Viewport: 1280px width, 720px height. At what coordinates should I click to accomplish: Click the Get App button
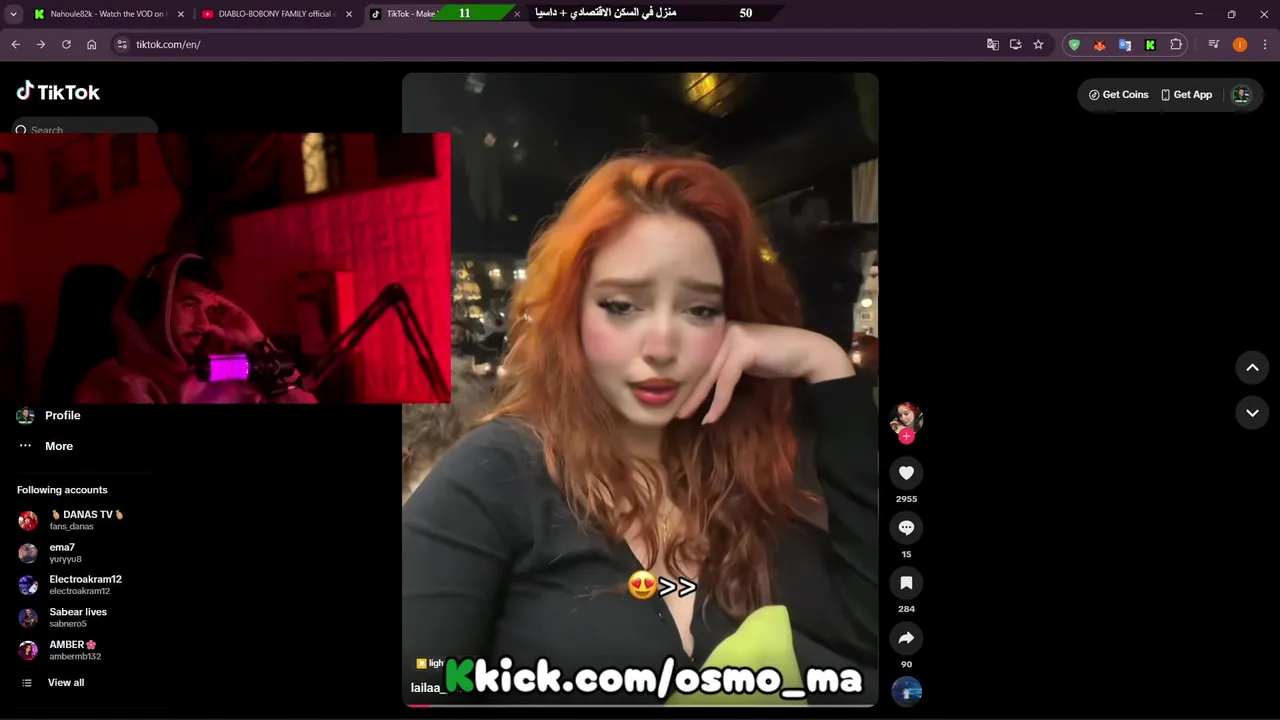[1186, 95]
